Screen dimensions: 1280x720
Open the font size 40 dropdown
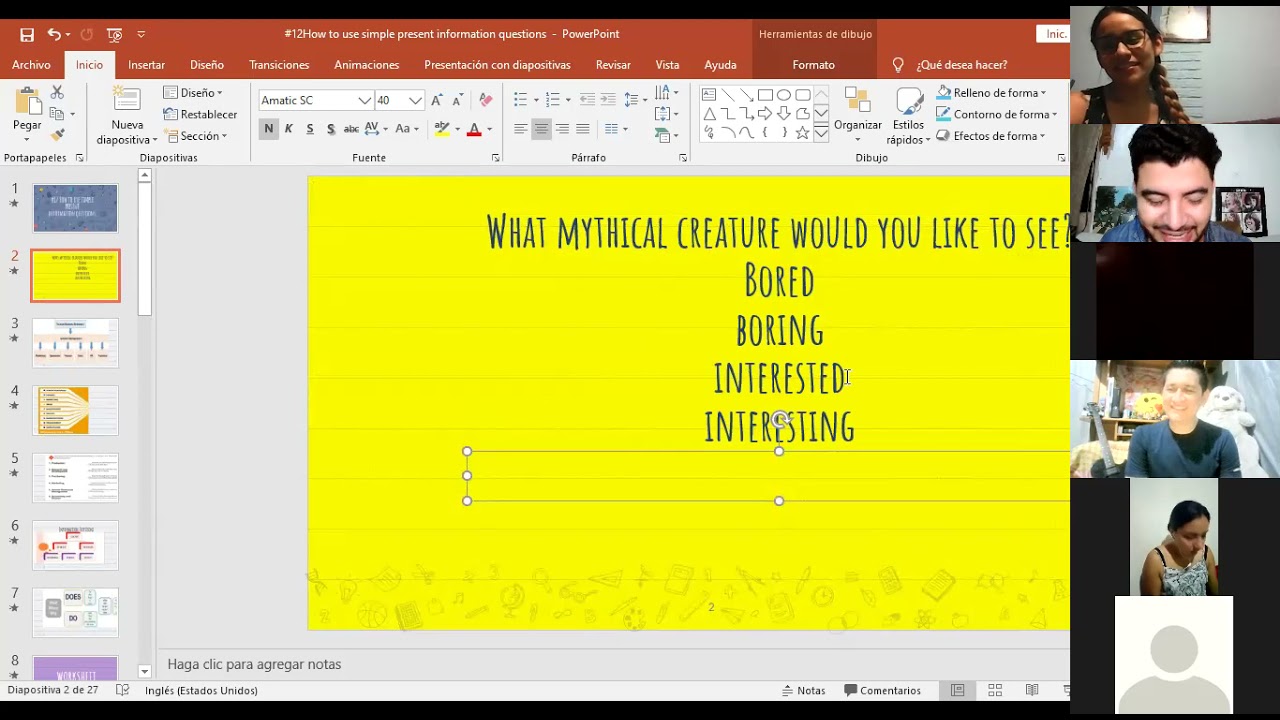pos(415,100)
